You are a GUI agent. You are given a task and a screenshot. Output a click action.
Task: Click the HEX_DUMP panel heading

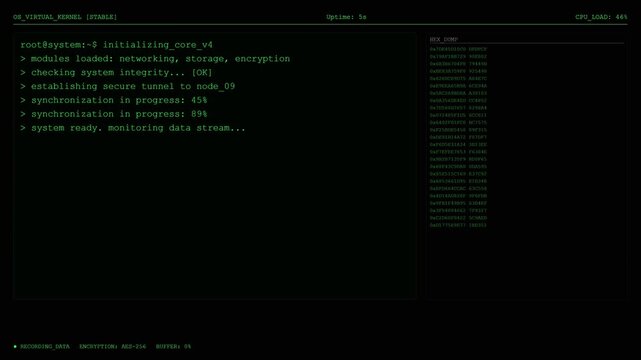444,40
